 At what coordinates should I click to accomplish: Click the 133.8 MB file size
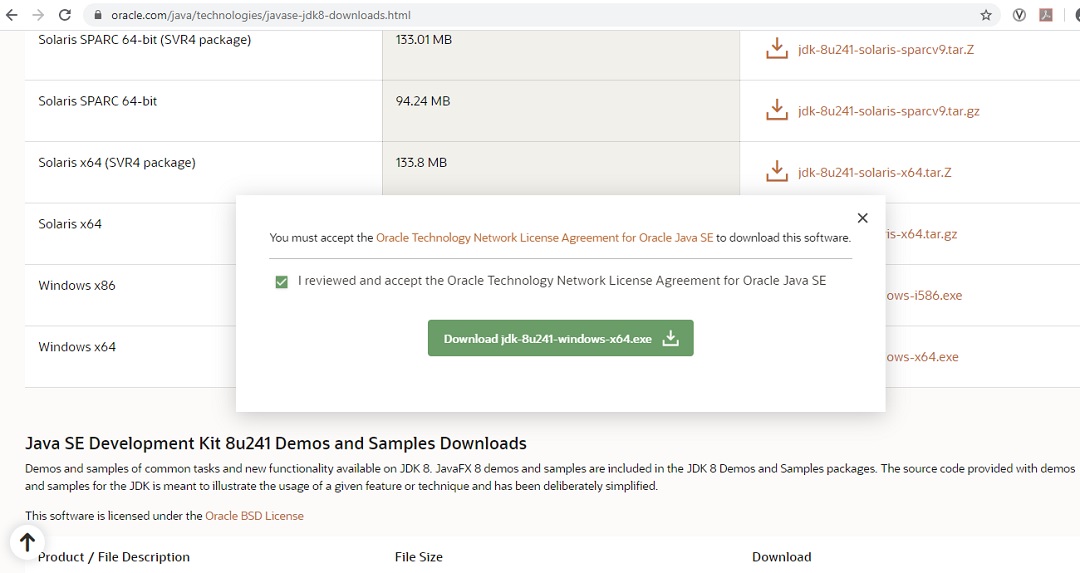pos(422,163)
